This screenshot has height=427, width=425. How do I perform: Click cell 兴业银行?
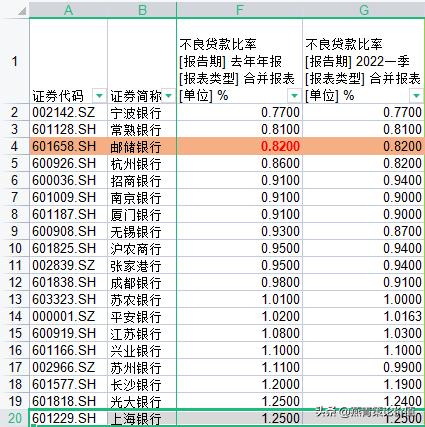click(x=142, y=350)
